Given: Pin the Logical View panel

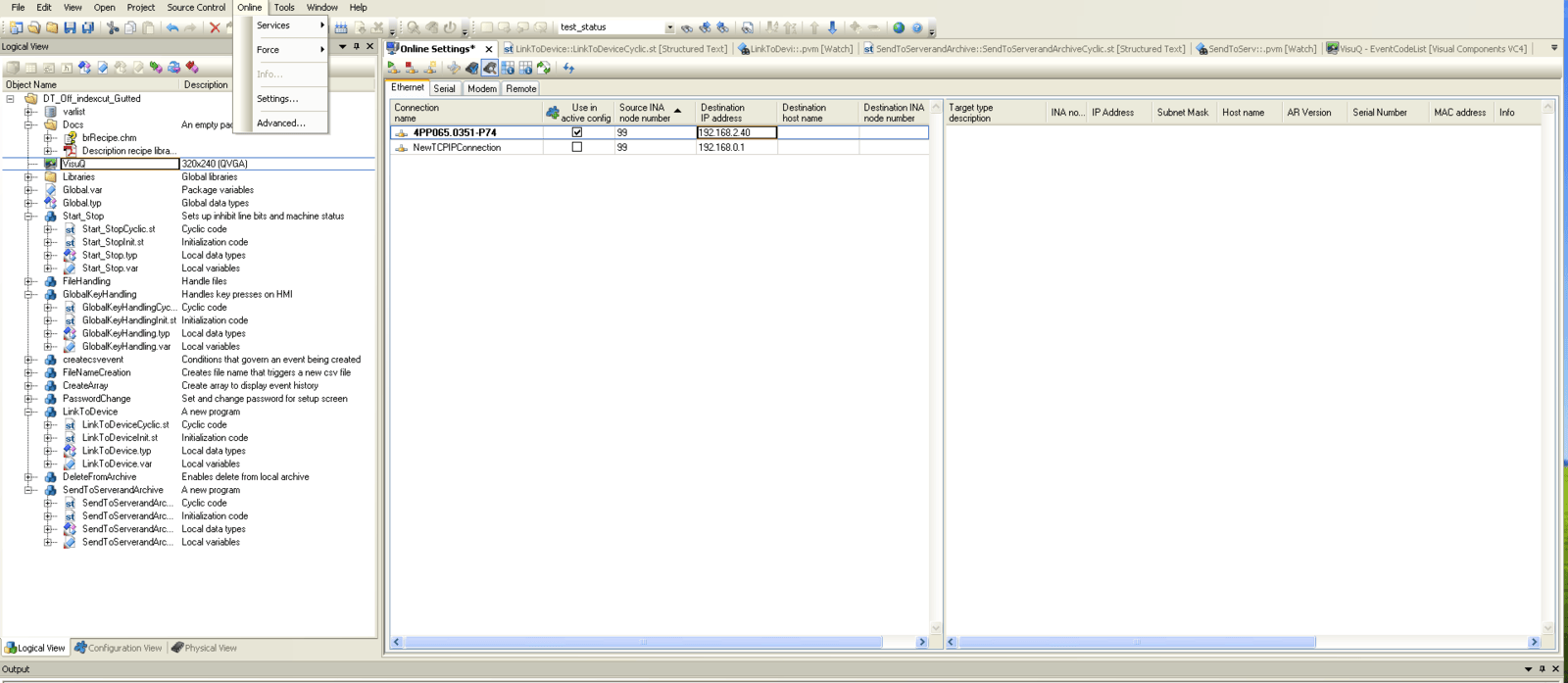Looking at the screenshot, I should (357, 46).
